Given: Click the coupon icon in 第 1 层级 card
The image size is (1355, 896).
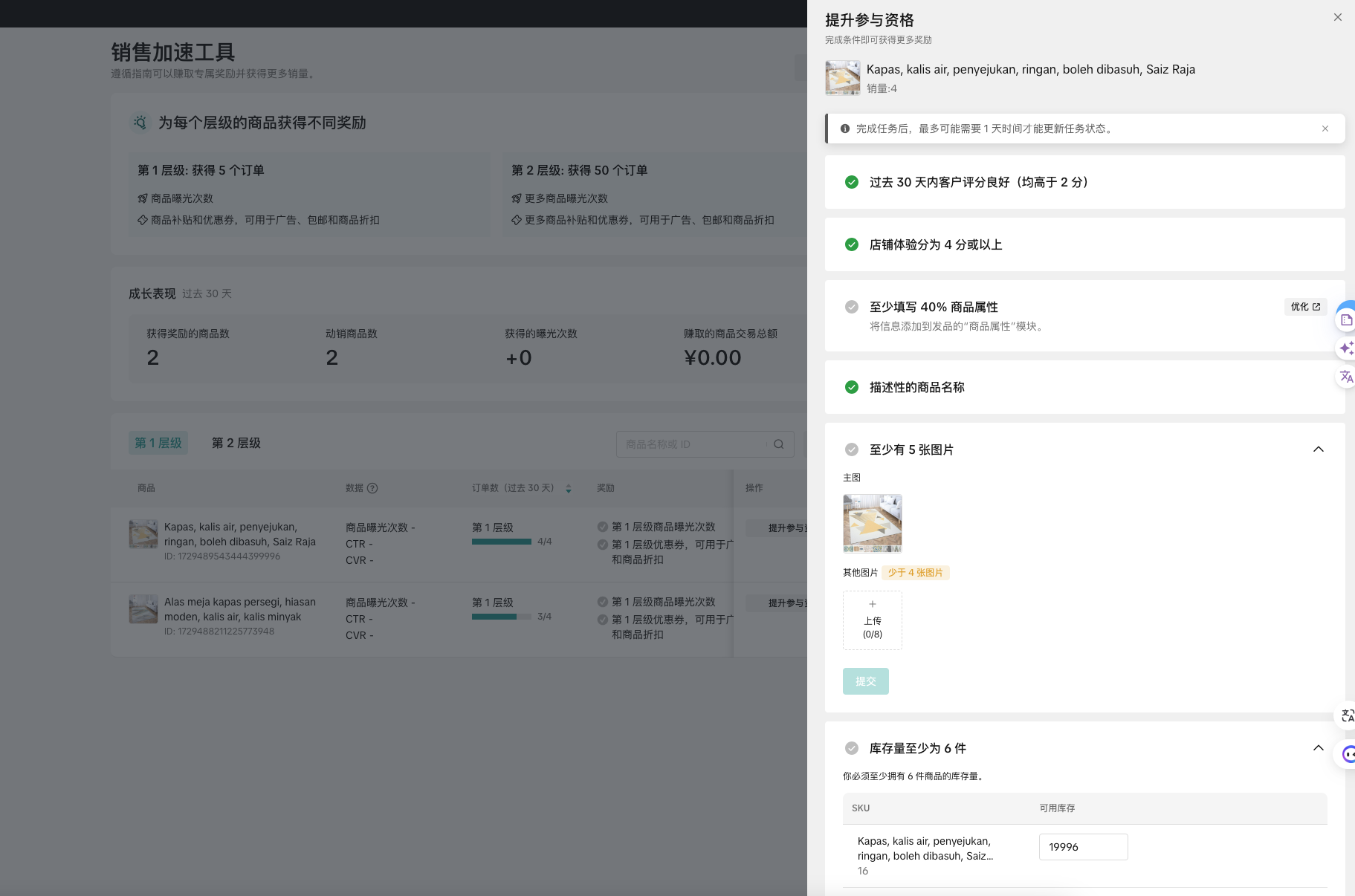Looking at the screenshot, I should coord(143,220).
